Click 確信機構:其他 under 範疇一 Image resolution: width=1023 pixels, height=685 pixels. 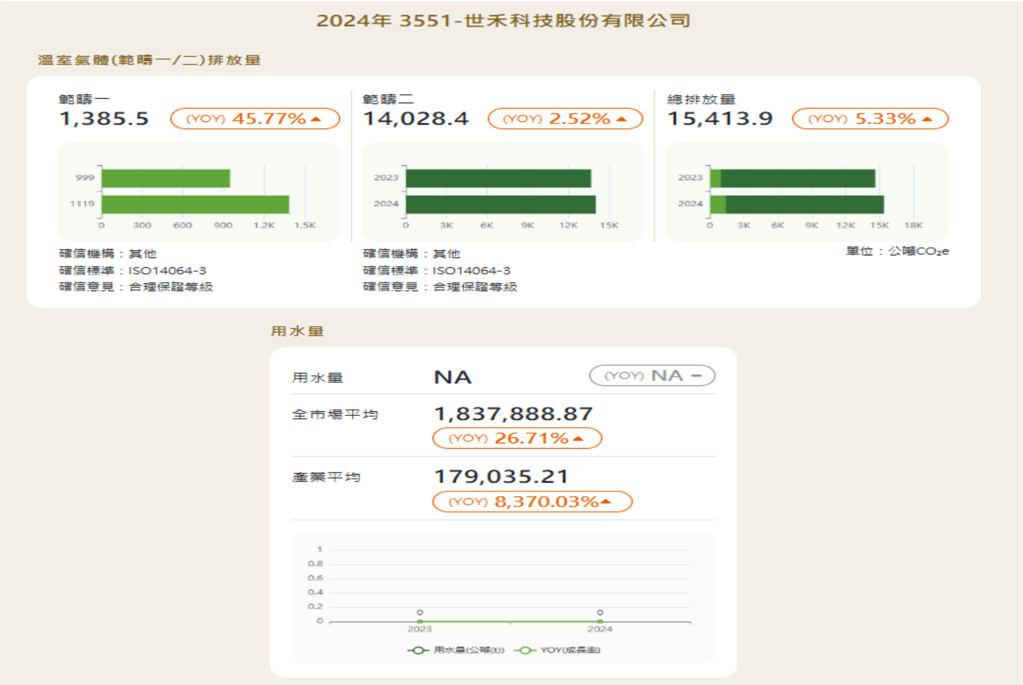(x=108, y=254)
